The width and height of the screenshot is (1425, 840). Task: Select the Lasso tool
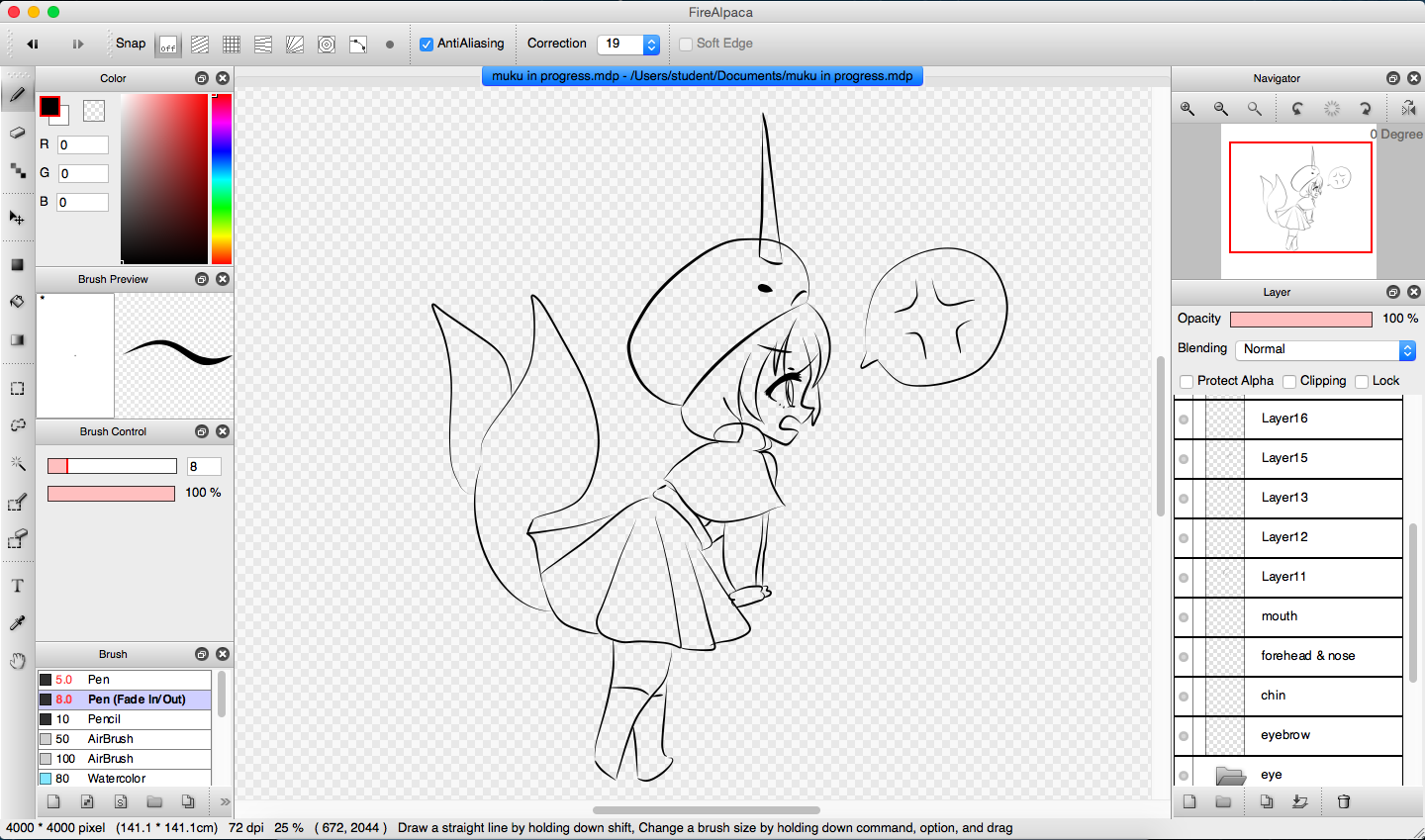pos(17,425)
